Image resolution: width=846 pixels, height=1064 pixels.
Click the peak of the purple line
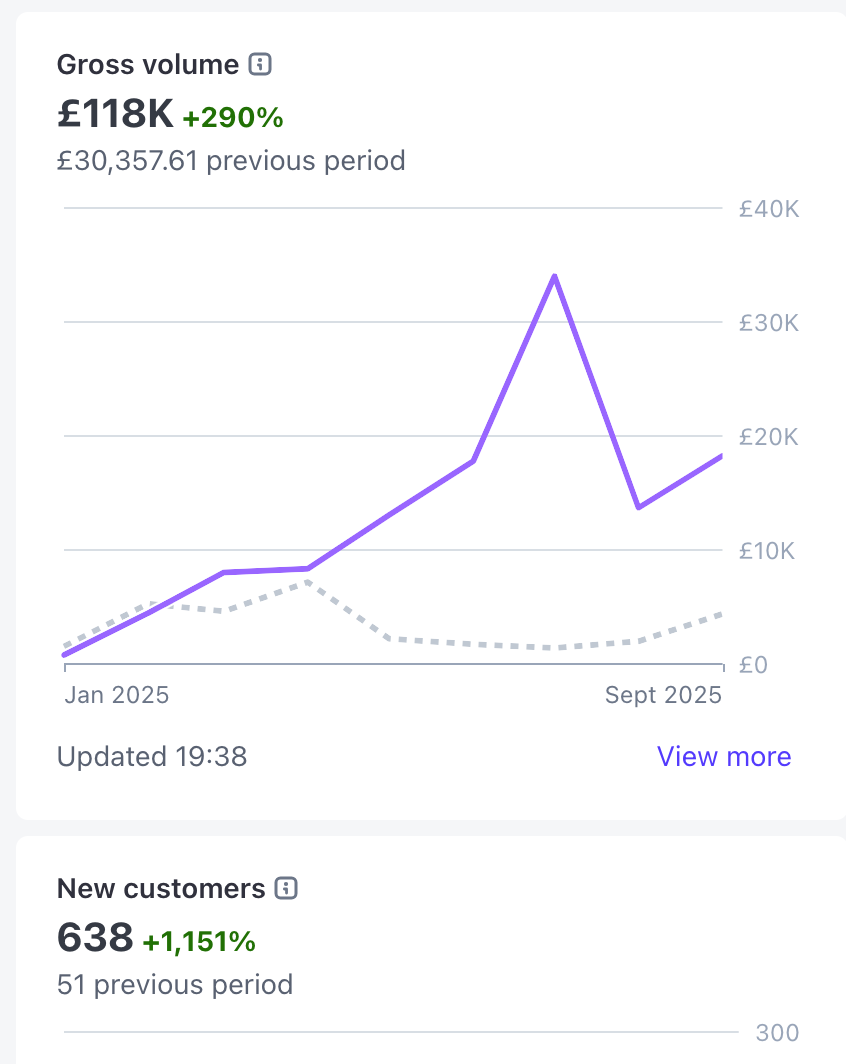pyautogui.click(x=554, y=276)
